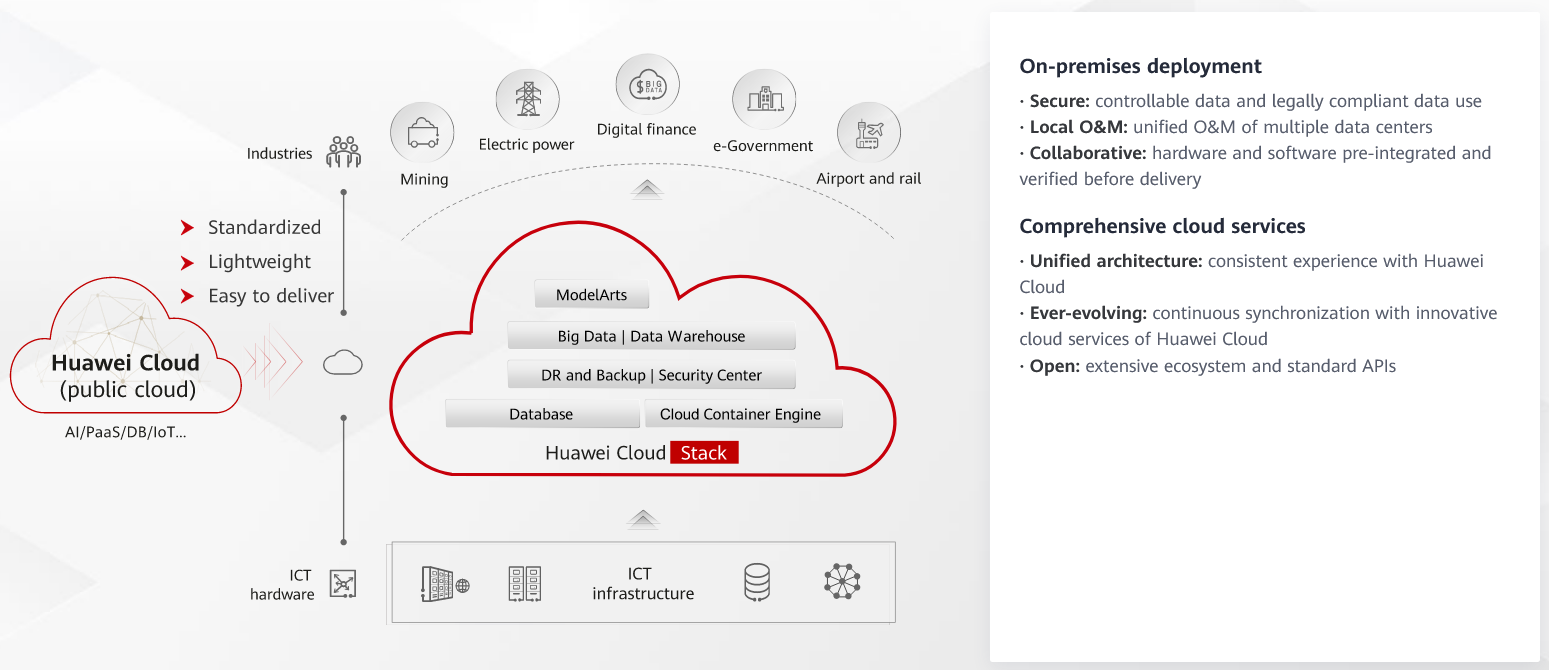The image size is (1549, 670).
Task: Click the ICT hardware switch icon
Action: (343, 584)
